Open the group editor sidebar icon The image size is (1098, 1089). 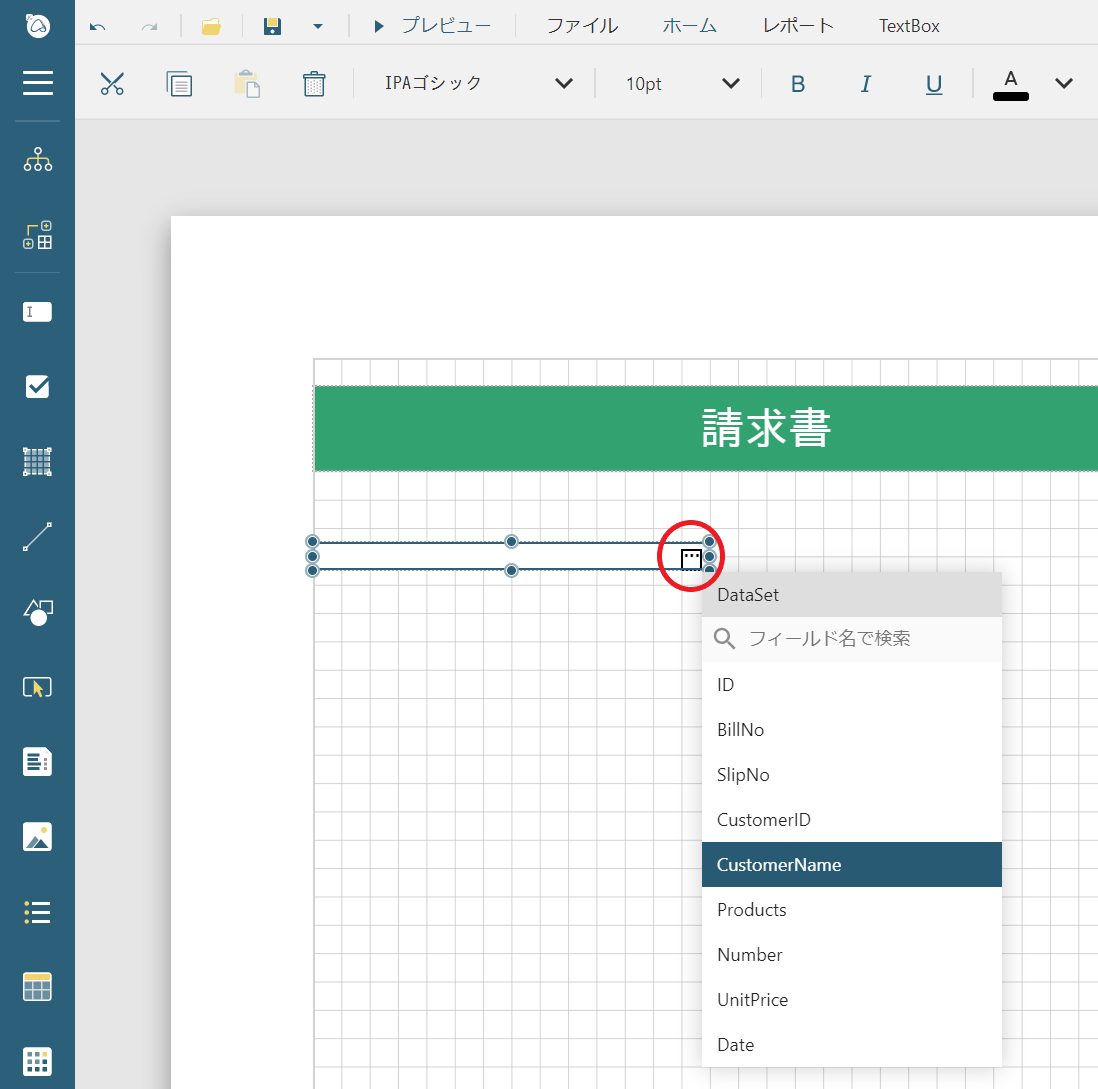(38, 235)
